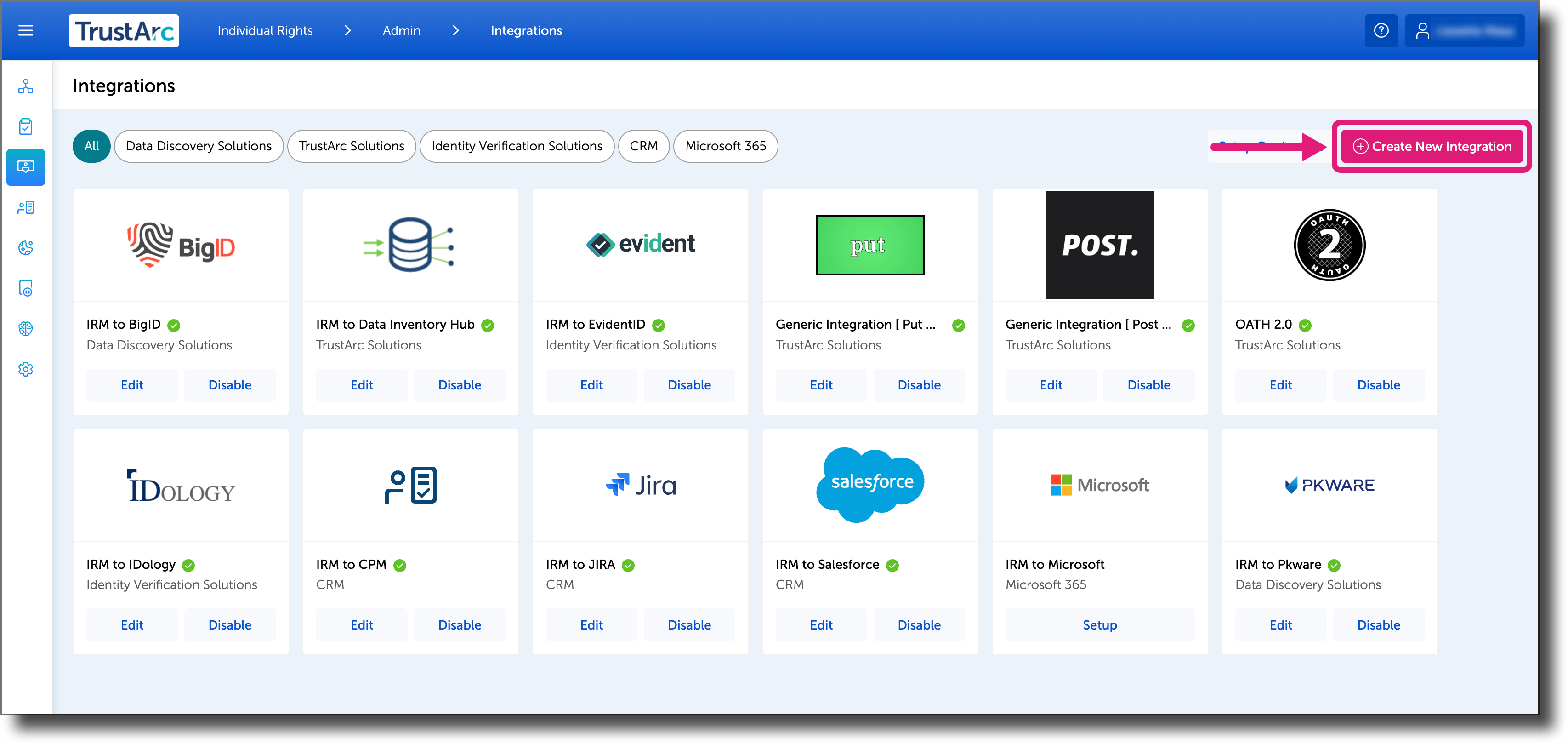
Task: Enable the CRM filter chip
Action: [643, 146]
